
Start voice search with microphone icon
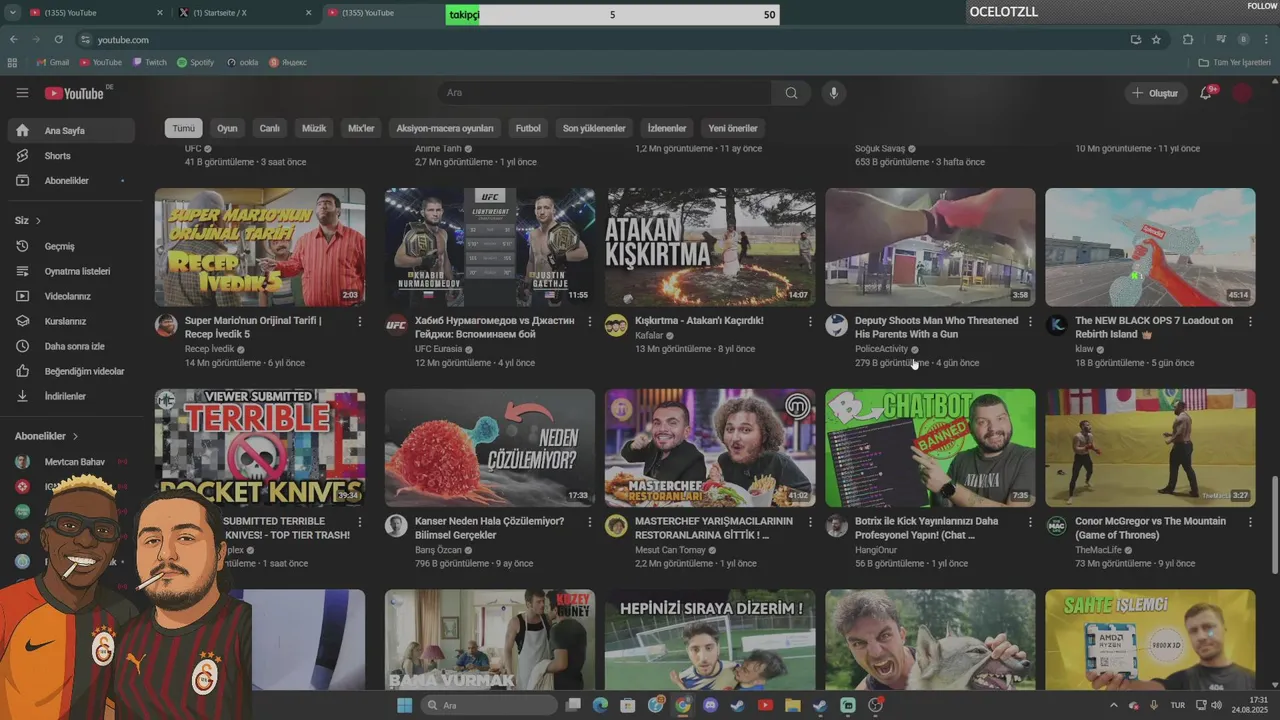(x=833, y=93)
